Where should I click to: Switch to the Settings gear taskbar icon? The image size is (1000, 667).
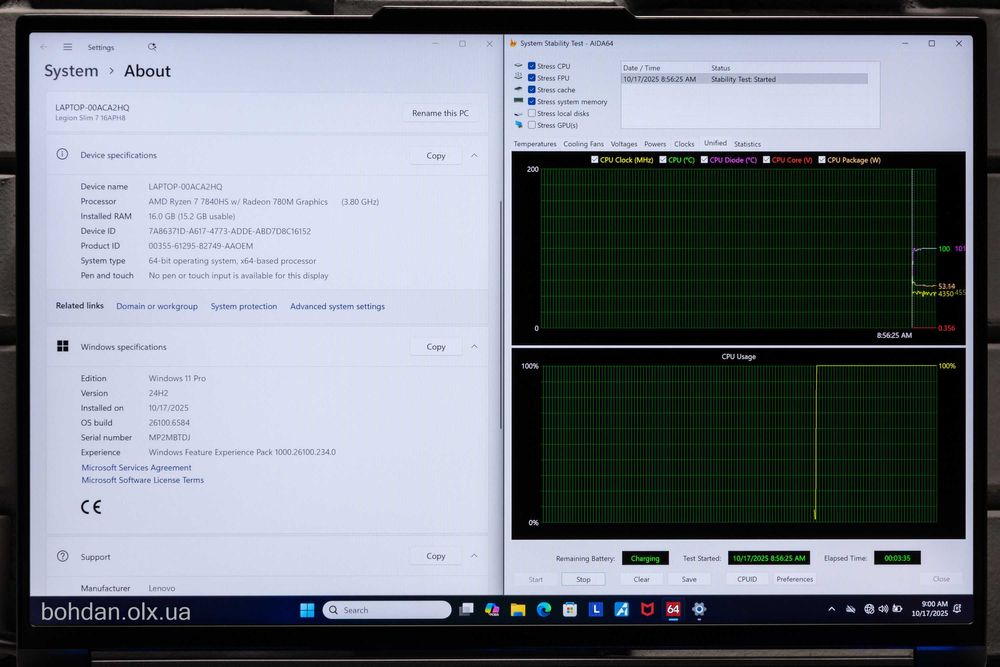(x=699, y=610)
